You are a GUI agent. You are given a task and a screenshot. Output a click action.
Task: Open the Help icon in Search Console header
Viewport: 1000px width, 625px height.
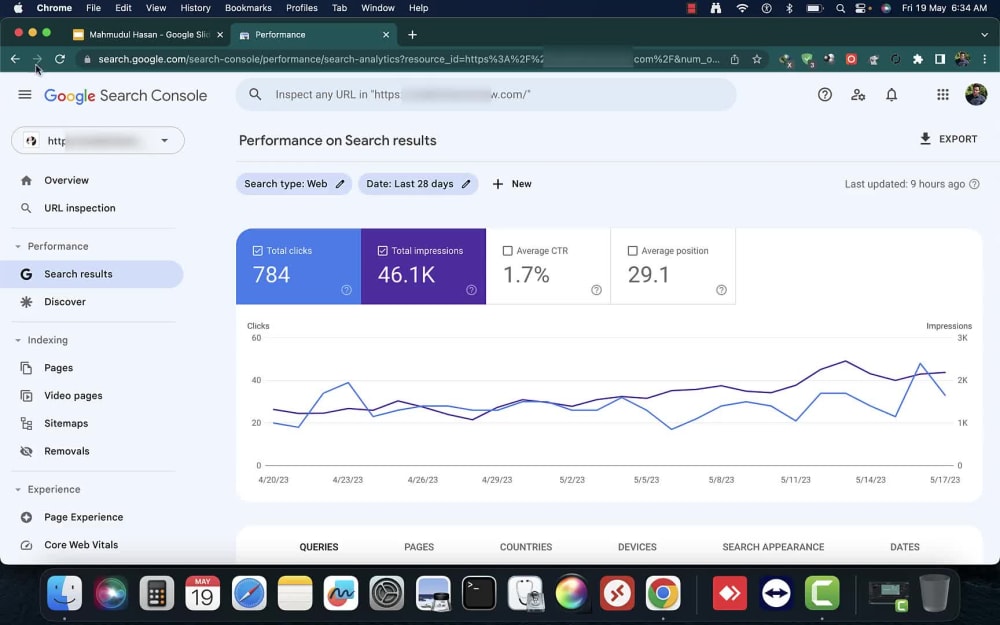click(x=825, y=95)
